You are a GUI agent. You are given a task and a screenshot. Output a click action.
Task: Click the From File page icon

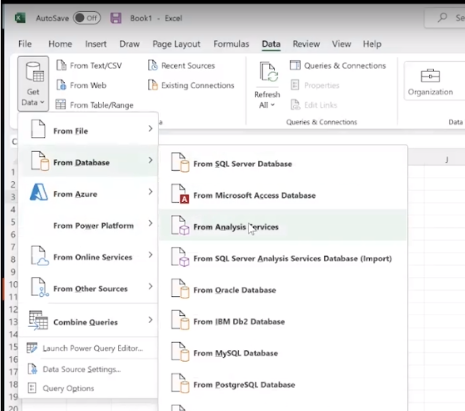click(x=38, y=129)
